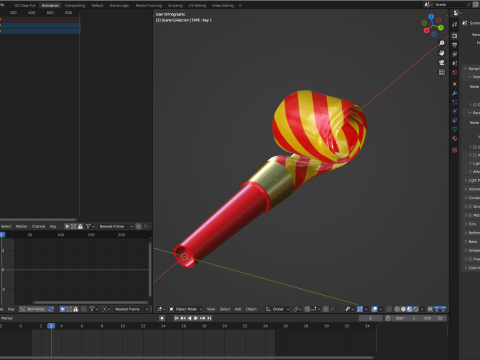Open the Tool properties tab
The image size is (480, 360).
(455, 24)
